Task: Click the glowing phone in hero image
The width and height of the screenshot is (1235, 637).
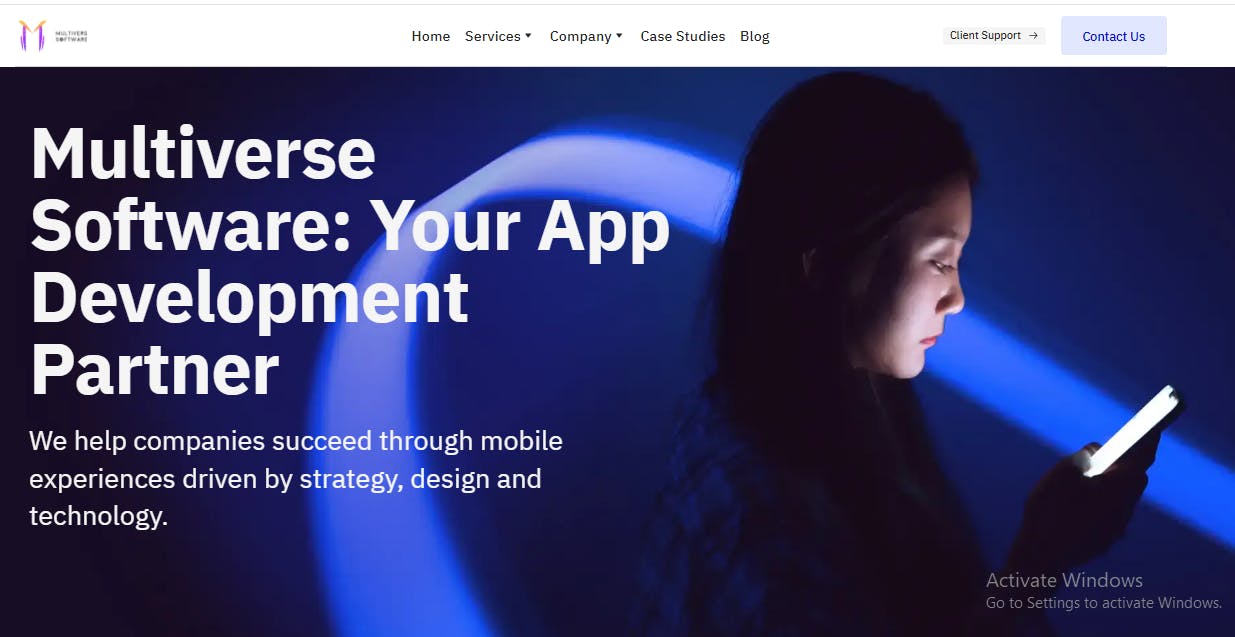Action: coord(1135,430)
